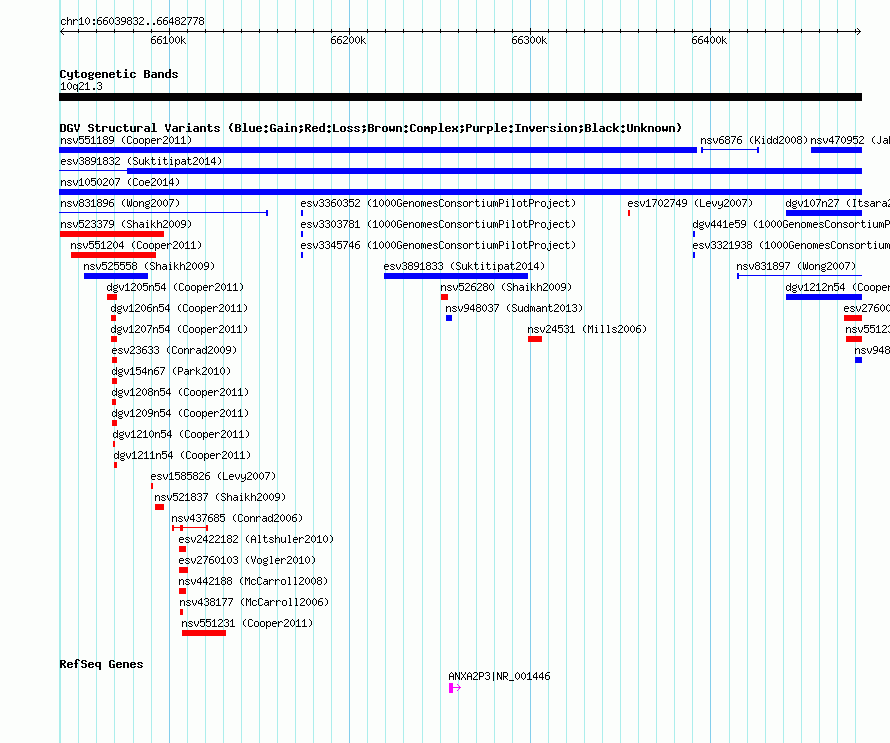Open nsv948037 (Sudmant2013) variant
The height and width of the screenshot is (743, 890).
tap(514, 308)
